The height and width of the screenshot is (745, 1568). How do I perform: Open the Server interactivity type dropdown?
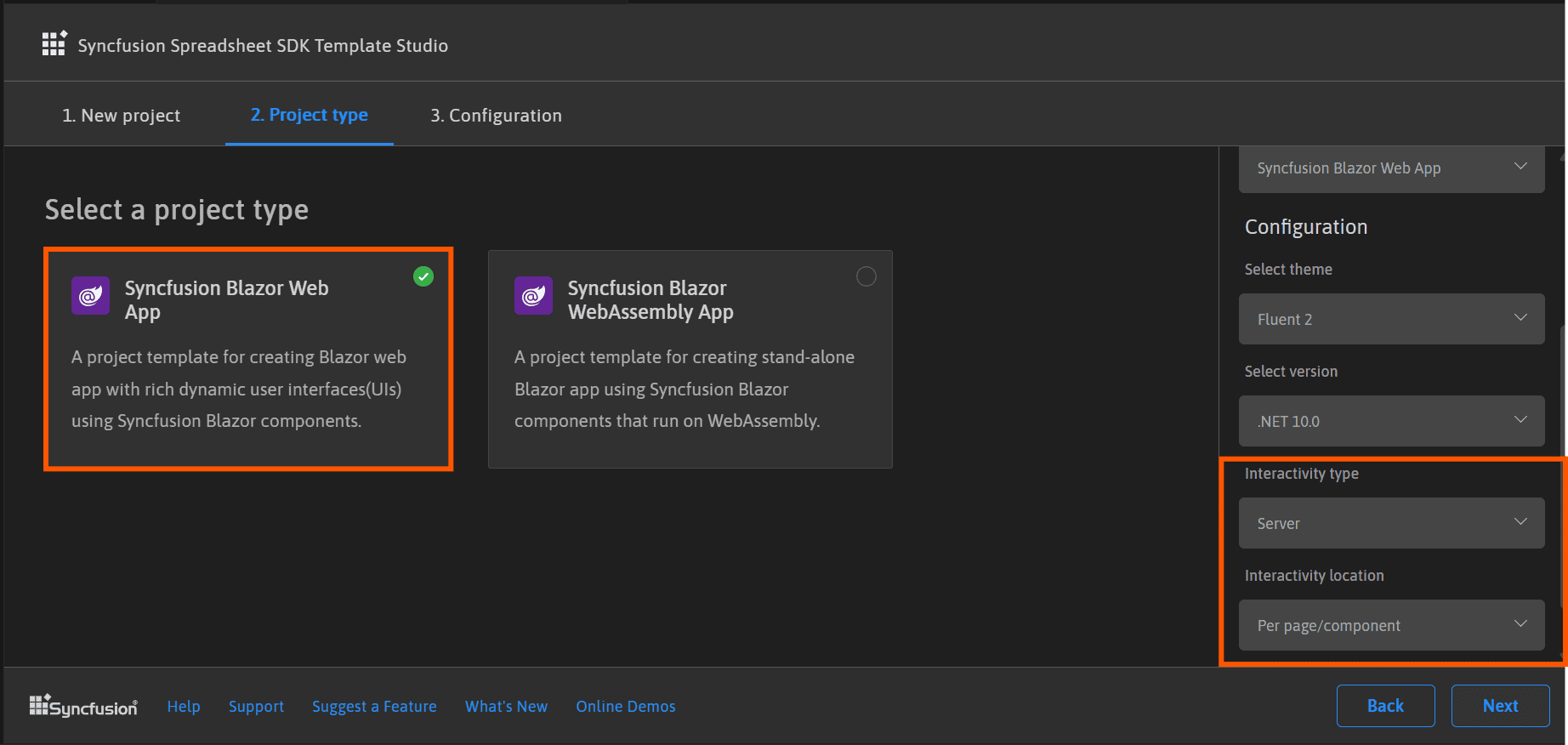coord(1391,523)
